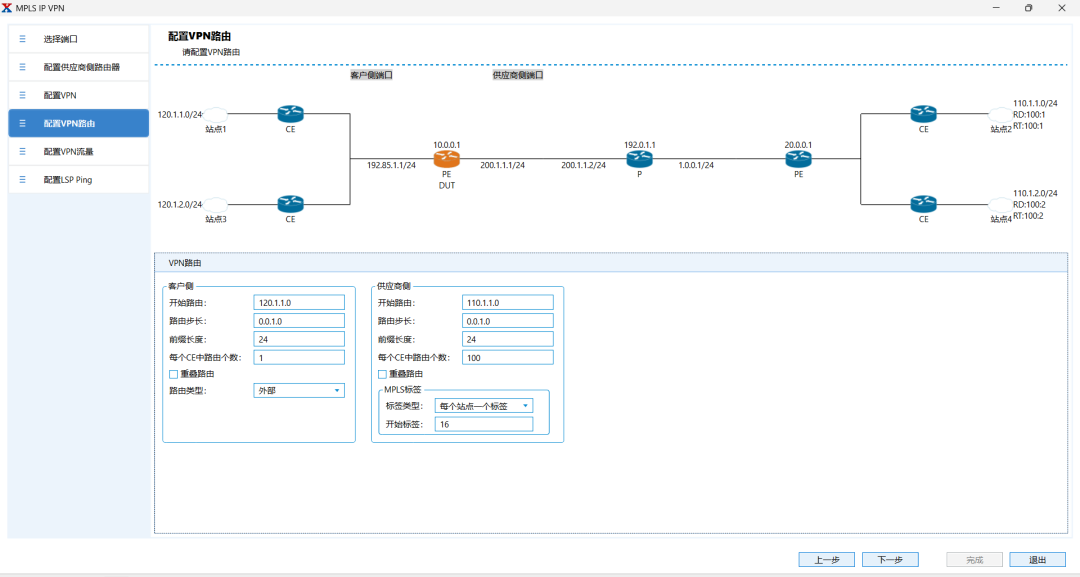Click the CE router connected to 站点2

[923, 114]
